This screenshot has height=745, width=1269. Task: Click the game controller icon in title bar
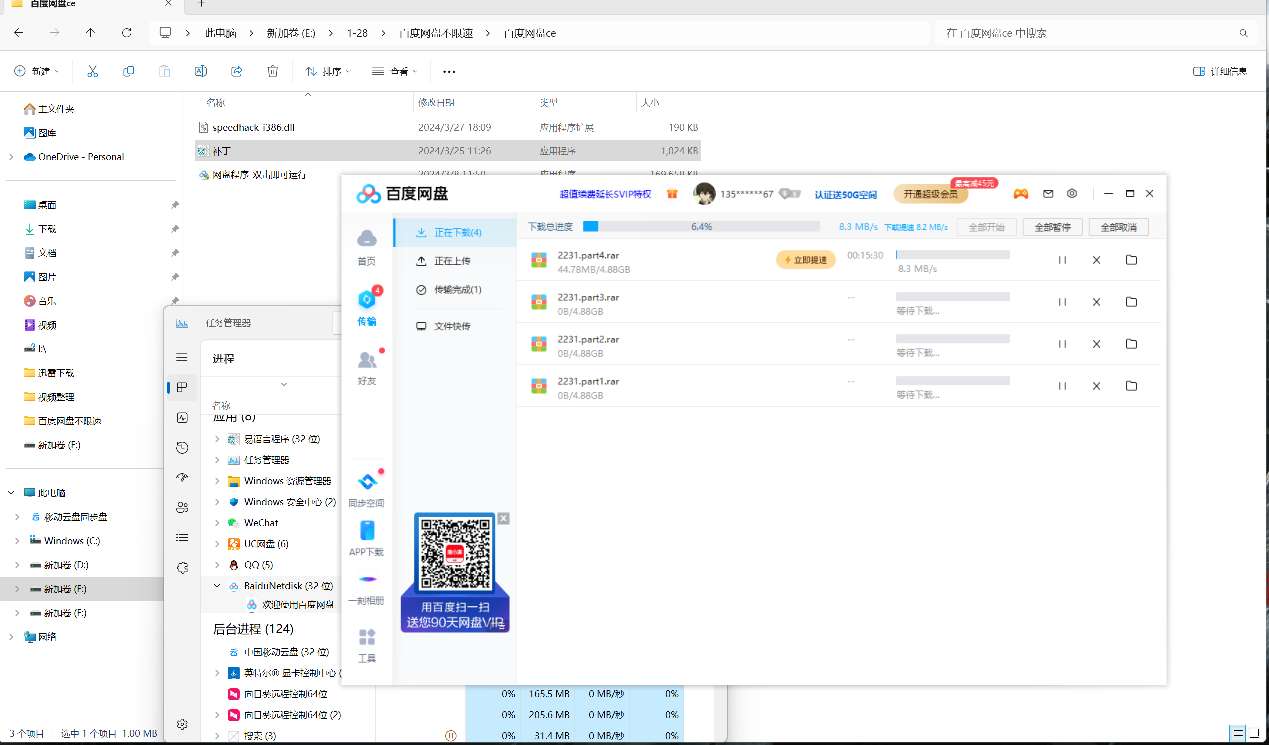1021,193
